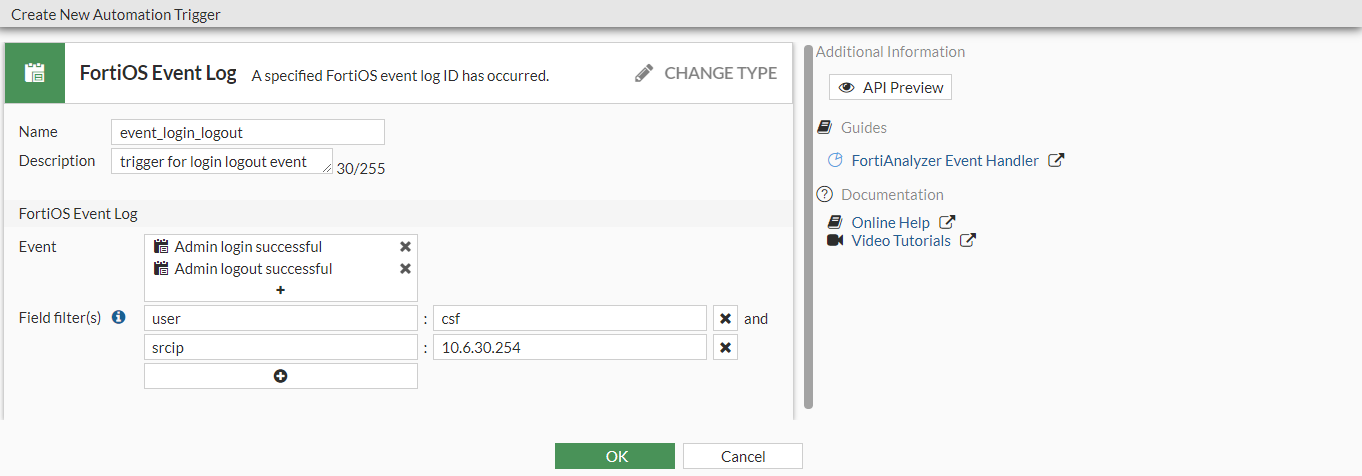1362x476 pixels.
Task: Open API Preview
Action: (x=890, y=88)
